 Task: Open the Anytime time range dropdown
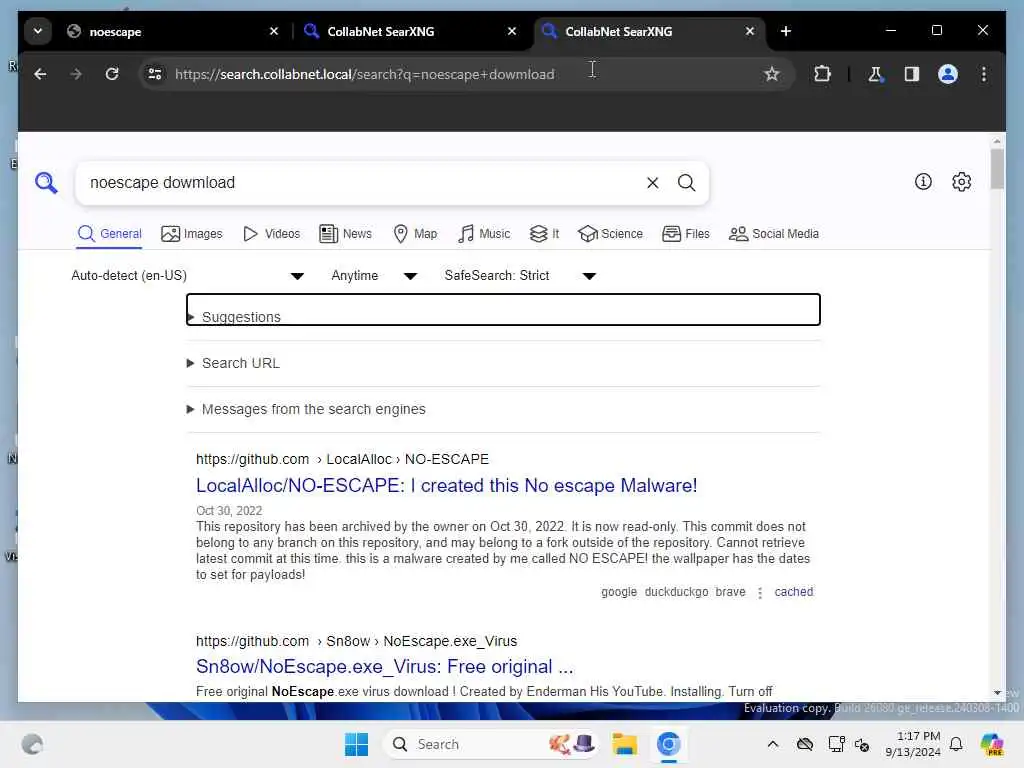tap(374, 276)
